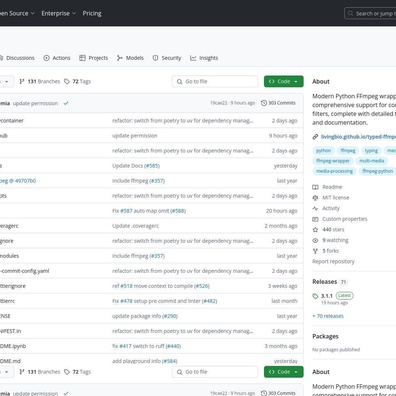The height and width of the screenshot is (396, 396).
Task: Open the + 70 releases link
Action: [328, 316]
